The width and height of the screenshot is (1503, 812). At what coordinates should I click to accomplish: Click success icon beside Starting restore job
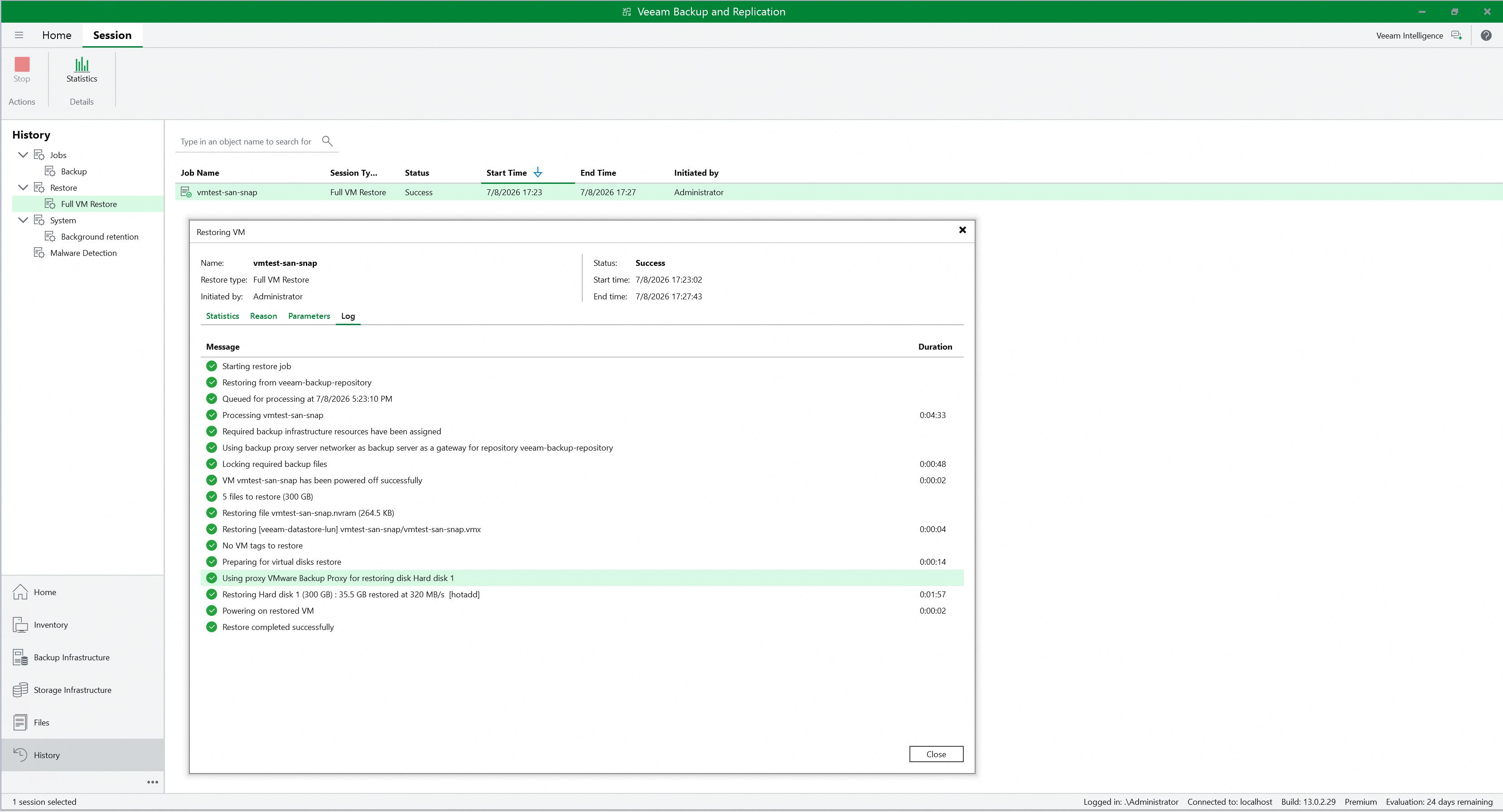pos(211,366)
